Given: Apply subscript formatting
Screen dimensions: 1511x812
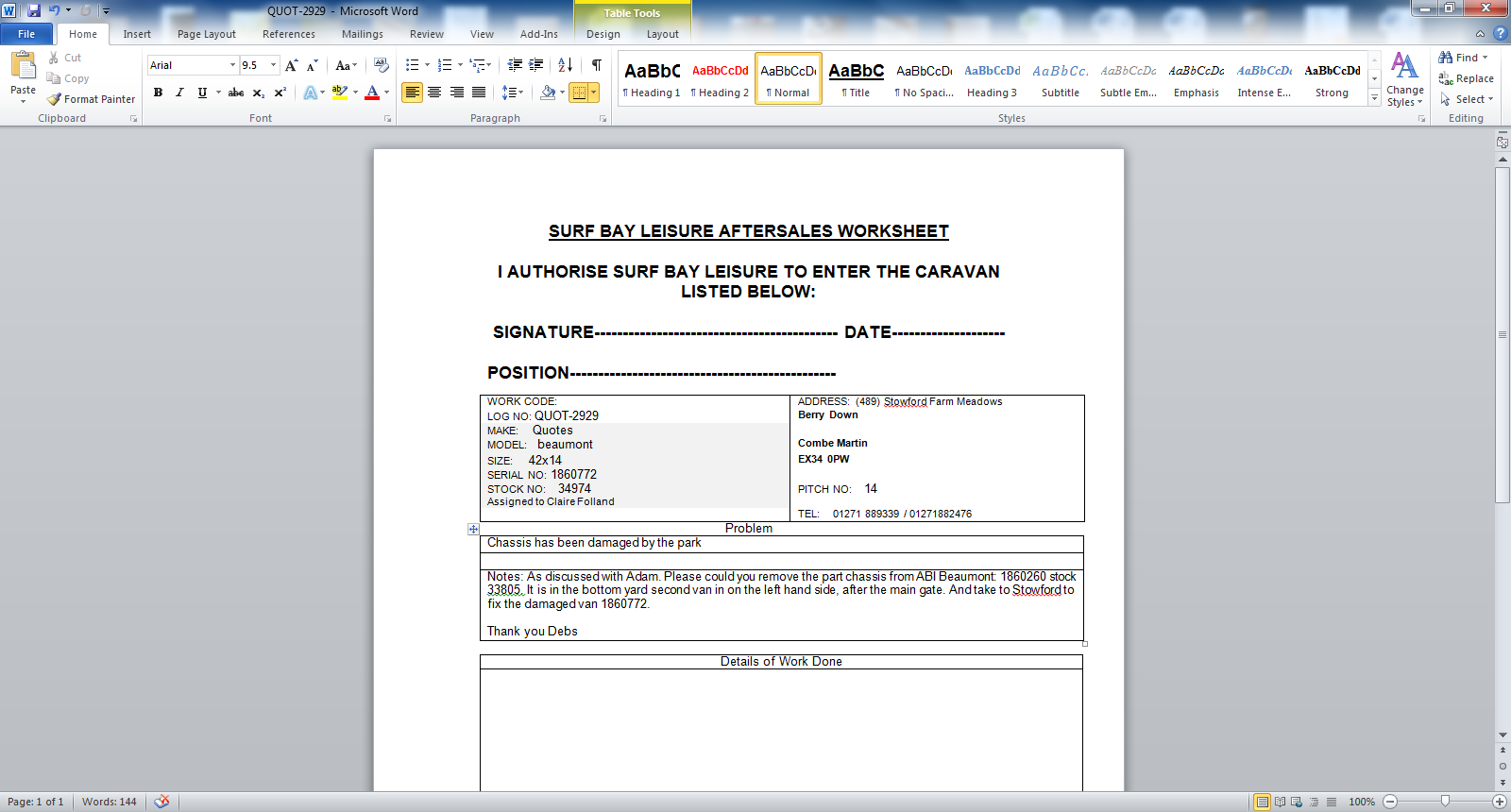Looking at the screenshot, I should coord(258,93).
